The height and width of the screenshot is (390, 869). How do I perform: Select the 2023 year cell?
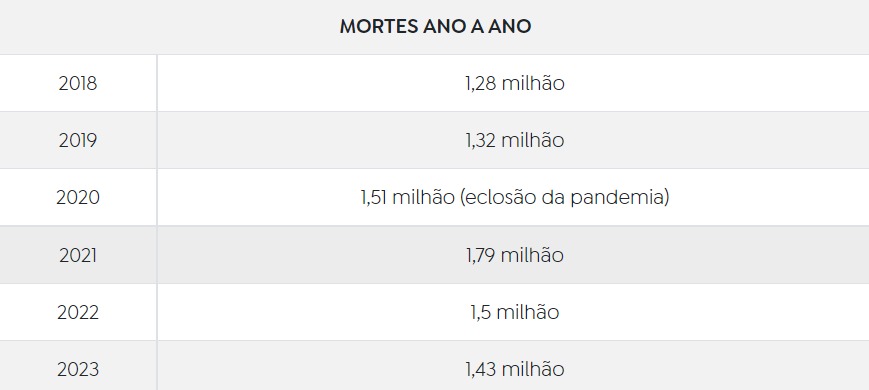coord(78,366)
